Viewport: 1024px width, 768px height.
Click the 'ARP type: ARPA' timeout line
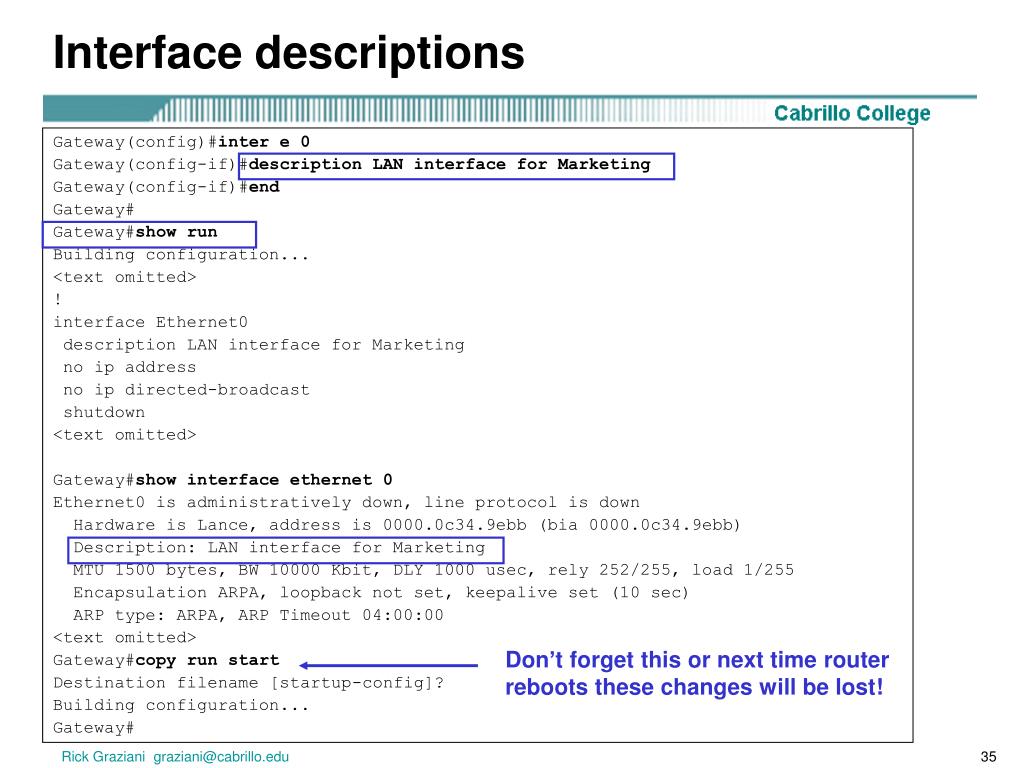(258, 615)
